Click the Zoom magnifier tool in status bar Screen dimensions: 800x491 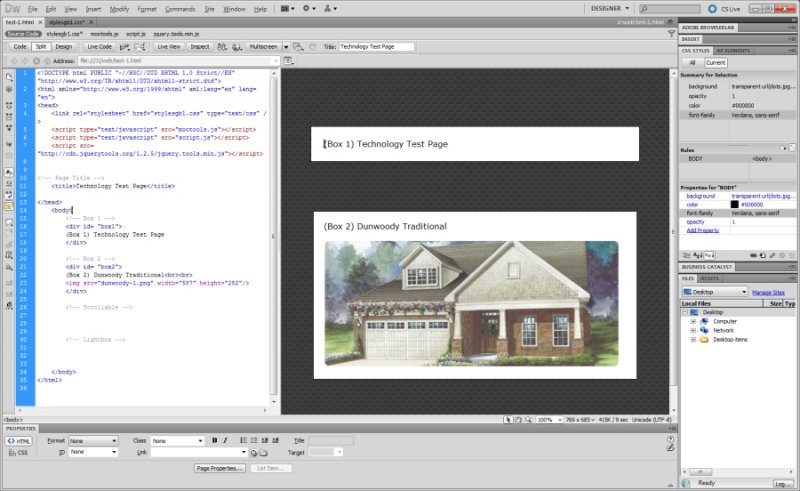[528, 420]
